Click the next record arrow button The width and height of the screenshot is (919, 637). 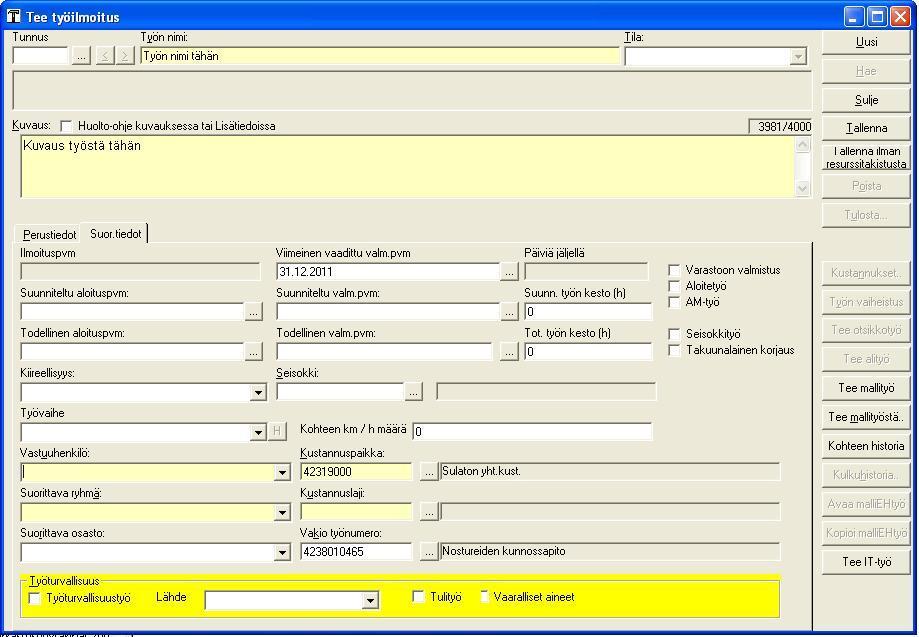[125, 56]
